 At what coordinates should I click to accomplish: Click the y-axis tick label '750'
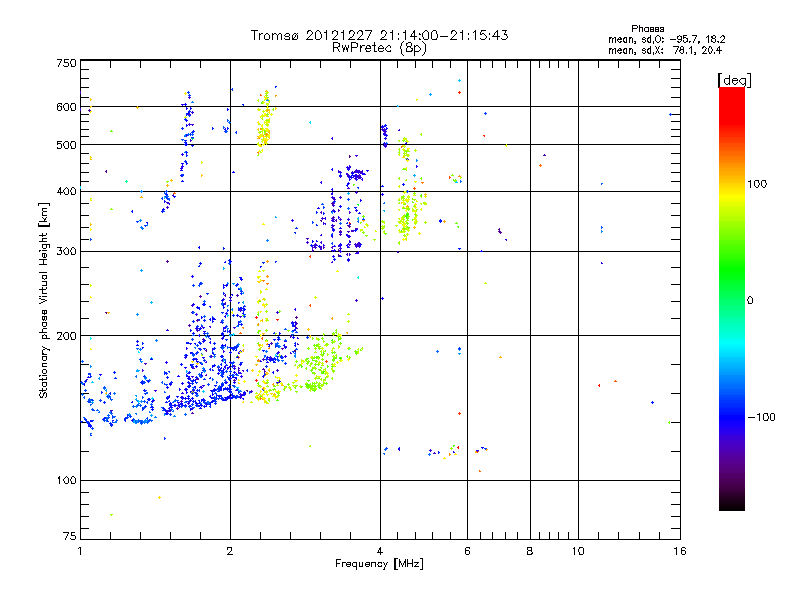[x=66, y=63]
